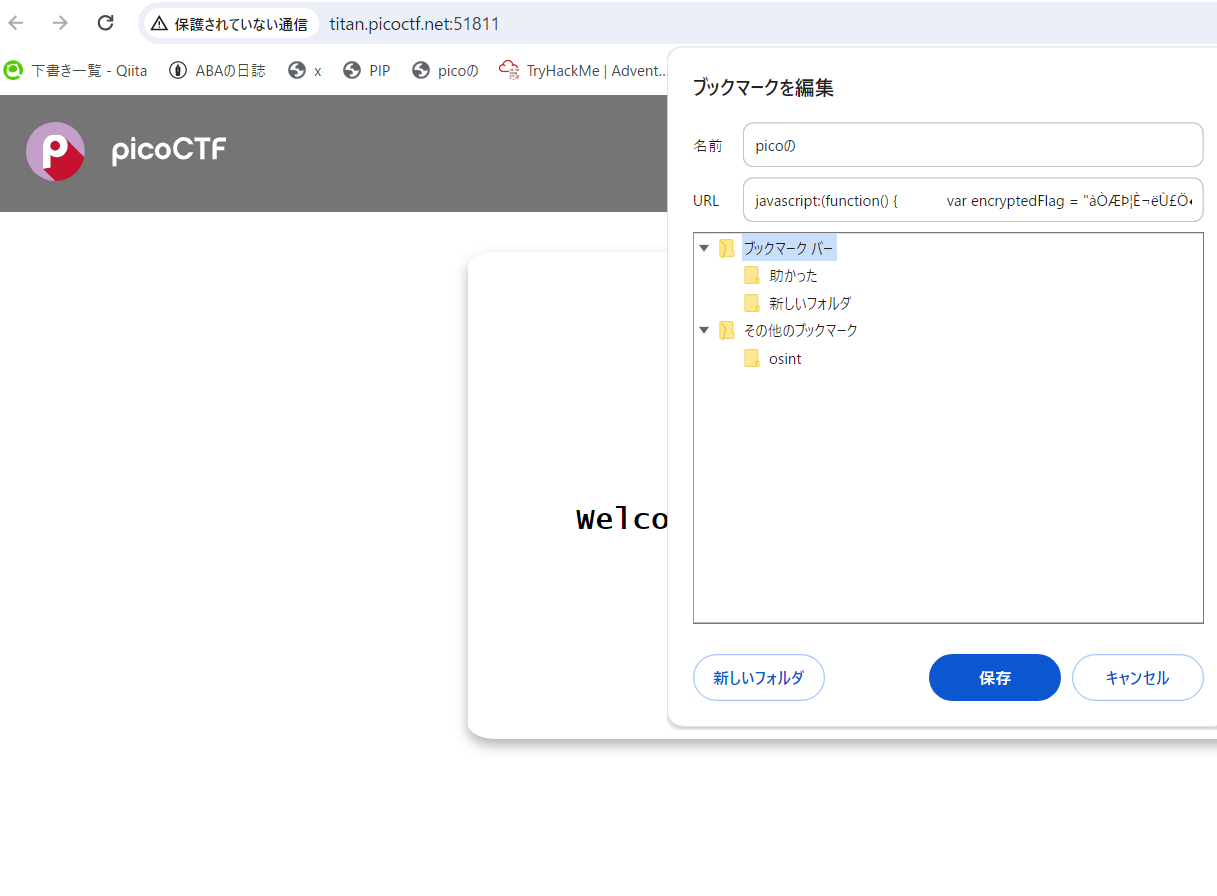Create a folder with 新しいフォルダ button
Image resolution: width=1217 pixels, height=896 pixels.
(758, 677)
